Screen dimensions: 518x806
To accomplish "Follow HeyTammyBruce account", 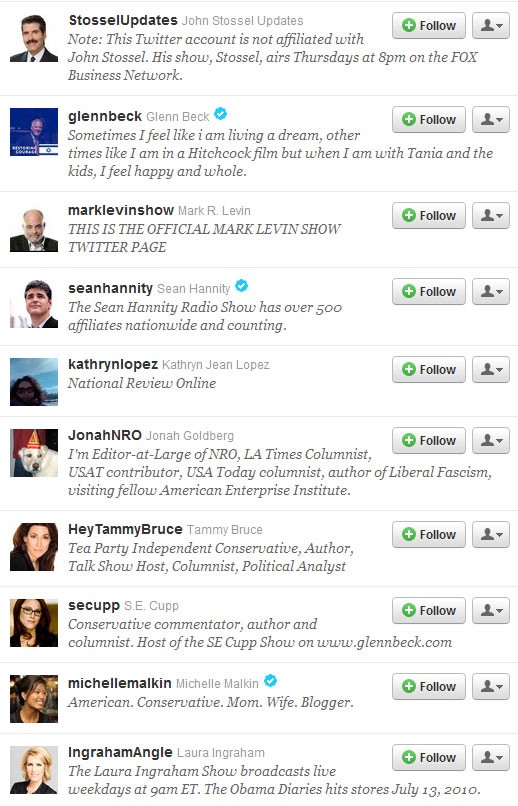I will [x=429, y=534].
